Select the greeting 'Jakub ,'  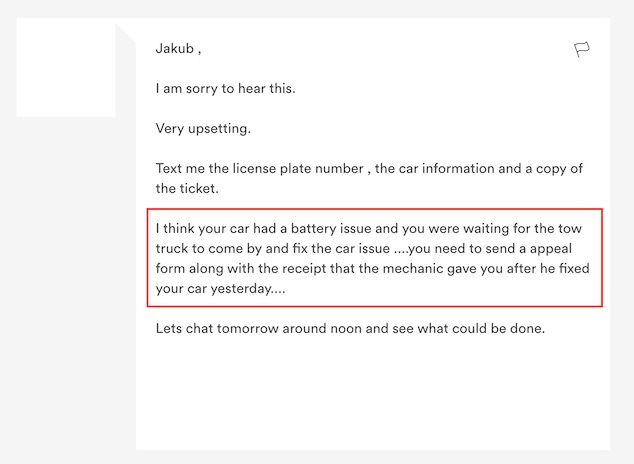click(x=178, y=49)
